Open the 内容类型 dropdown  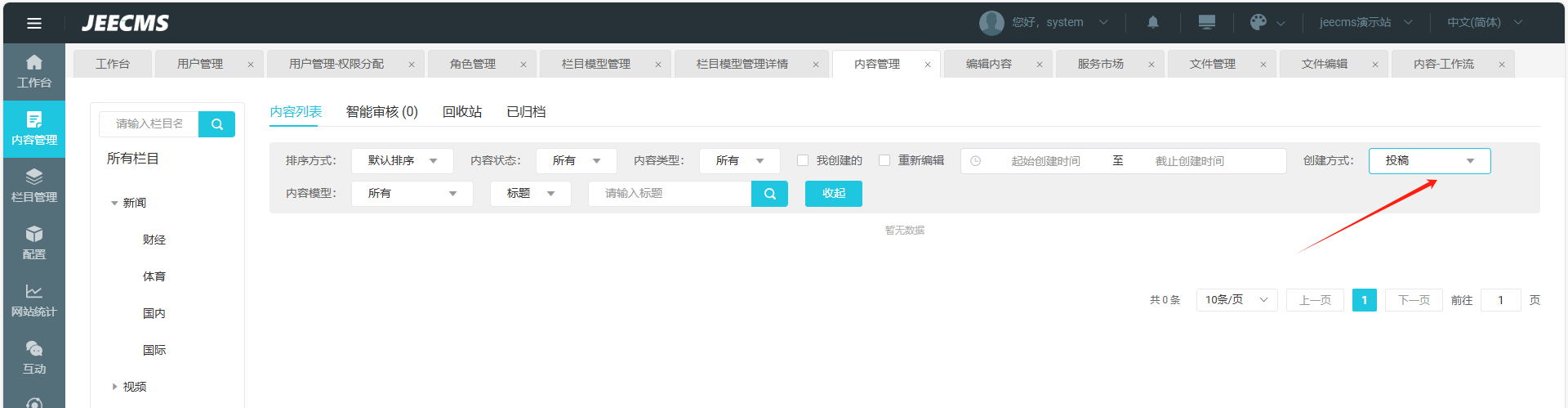(x=740, y=161)
